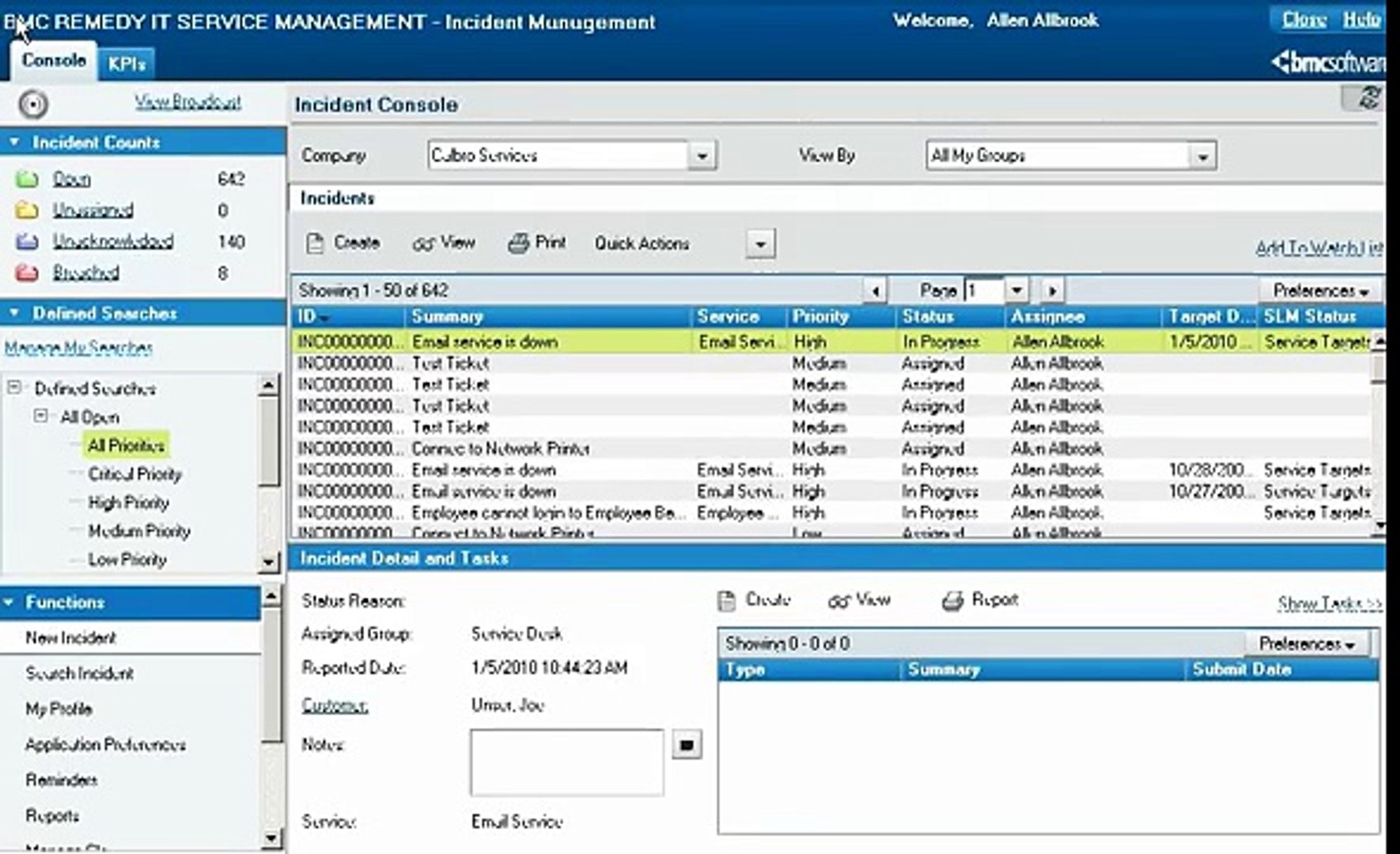Collapse the Incident Counts section

(x=13, y=142)
